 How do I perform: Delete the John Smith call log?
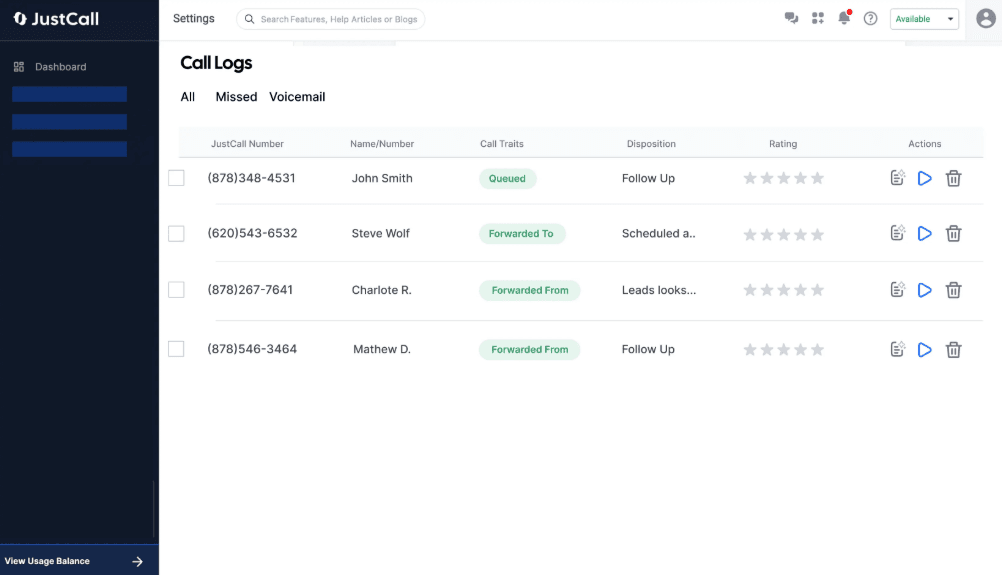pyautogui.click(x=953, y=178)
